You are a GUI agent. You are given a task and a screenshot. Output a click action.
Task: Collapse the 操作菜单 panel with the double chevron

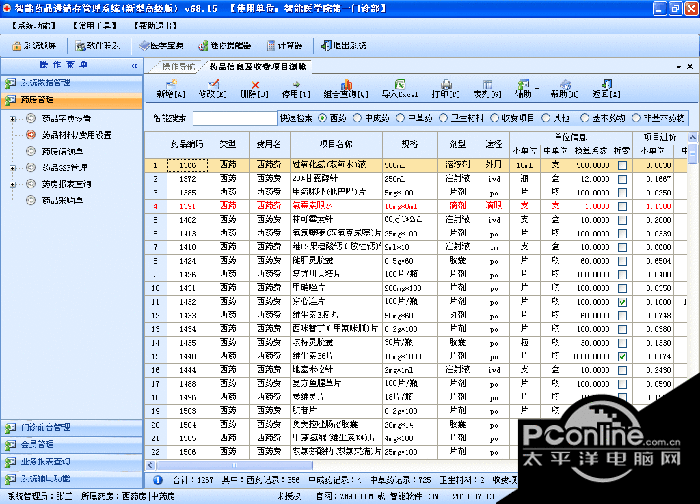click(x=134, y=65)
